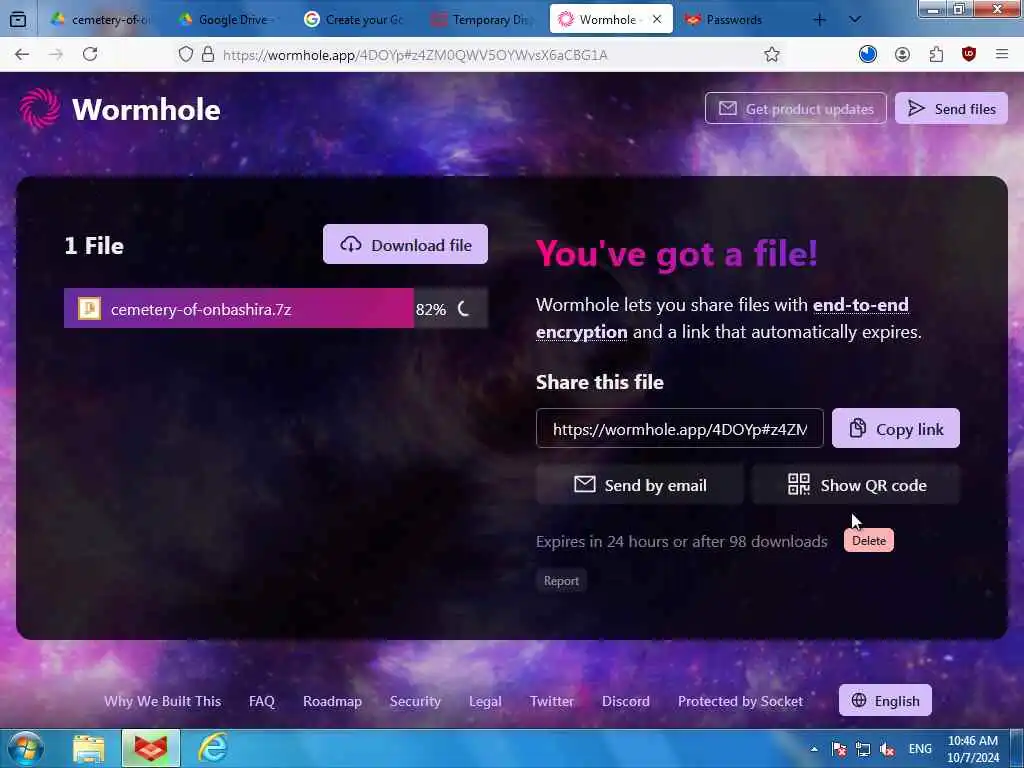The height and width of the screenshot is (768, 1024).
Task: Open the Roadmap footer link
Action: tap(332, 701)
